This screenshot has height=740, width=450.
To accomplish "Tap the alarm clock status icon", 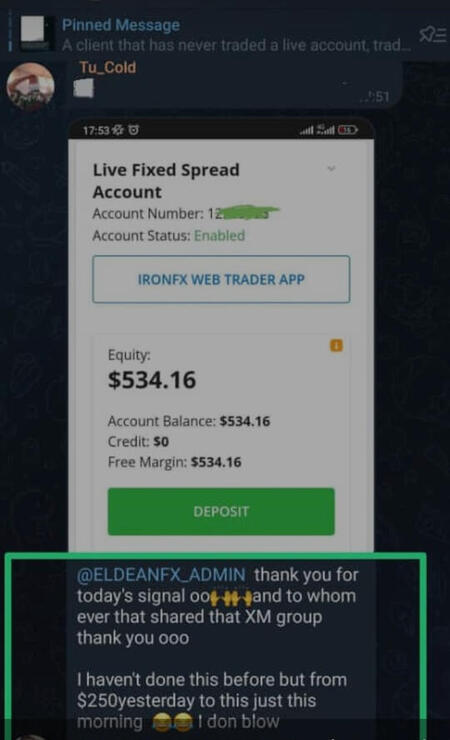I will 134,130.
